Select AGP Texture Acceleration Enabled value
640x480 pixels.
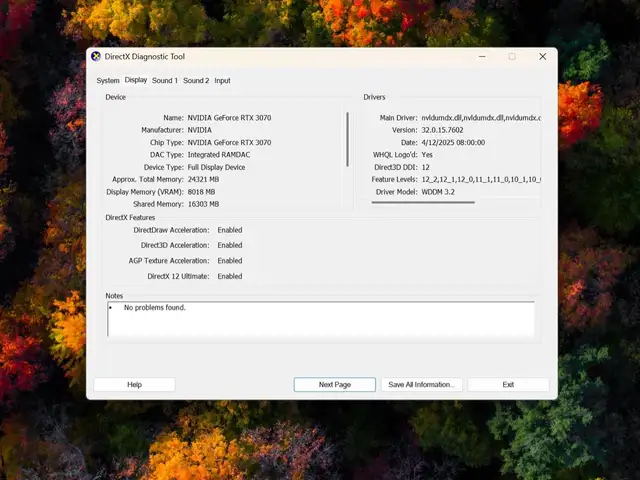[x=230, y=260]
